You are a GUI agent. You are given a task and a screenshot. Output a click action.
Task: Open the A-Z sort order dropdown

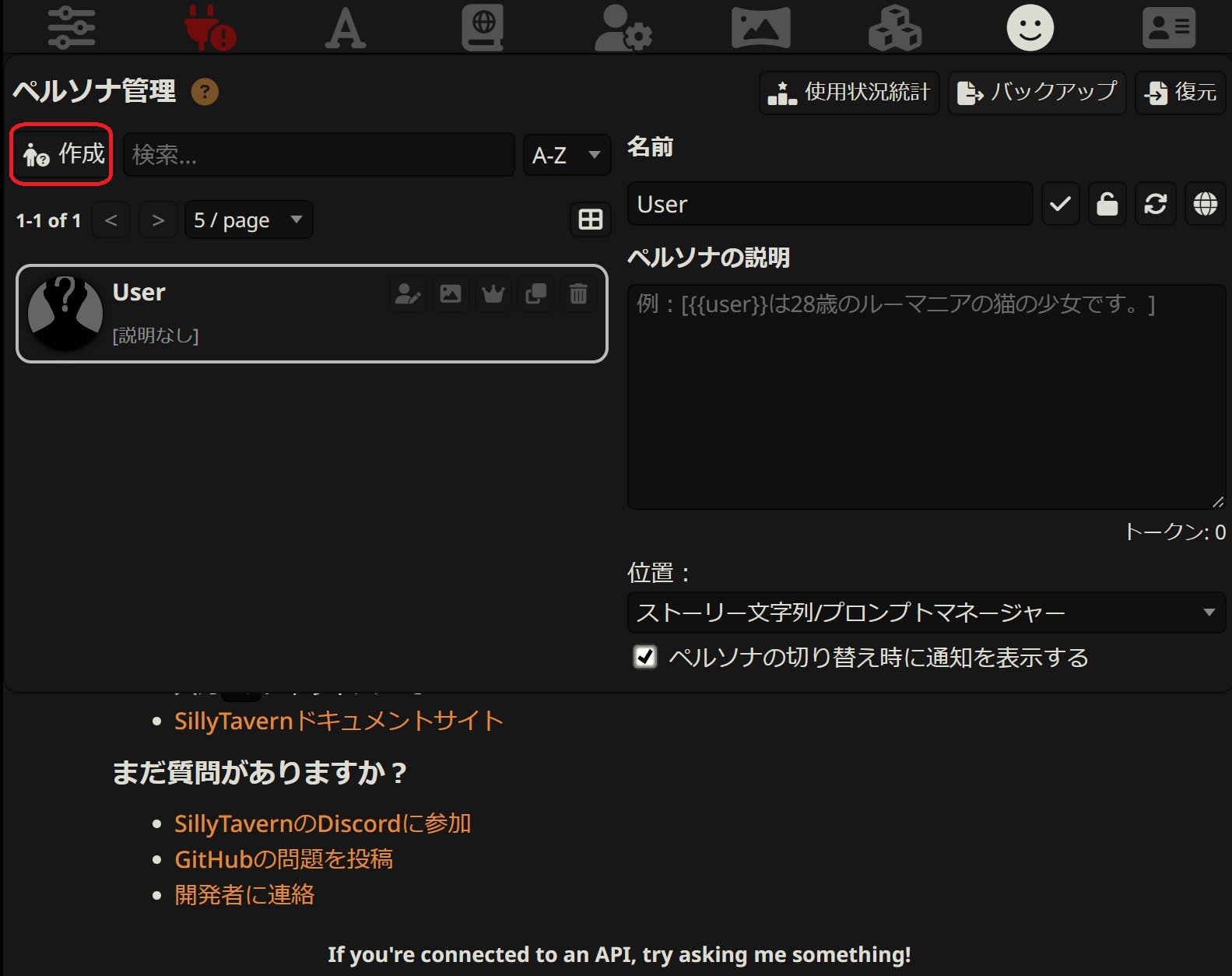567,155
